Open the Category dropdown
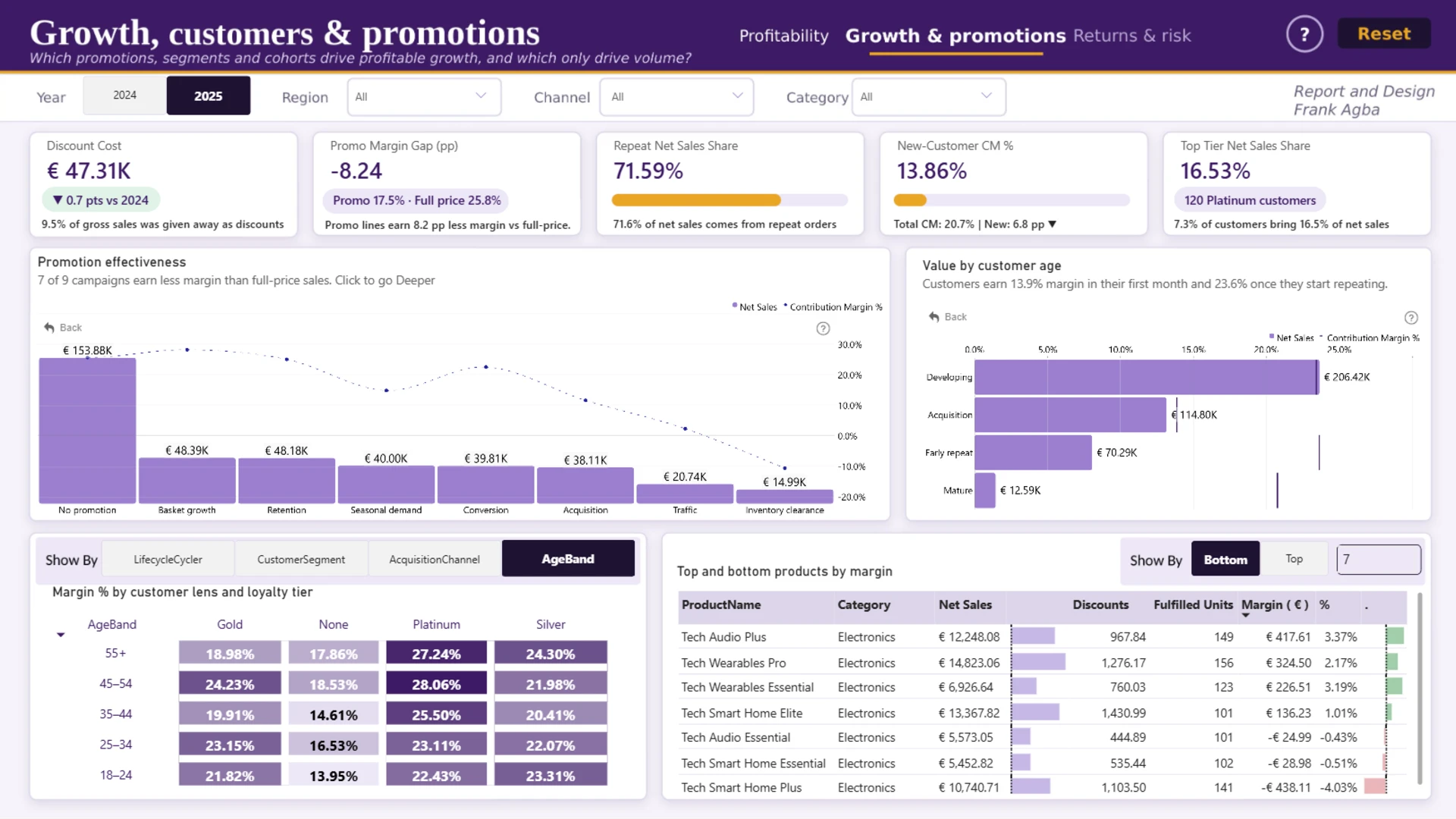1456x819 pixels. coord(929,97)
